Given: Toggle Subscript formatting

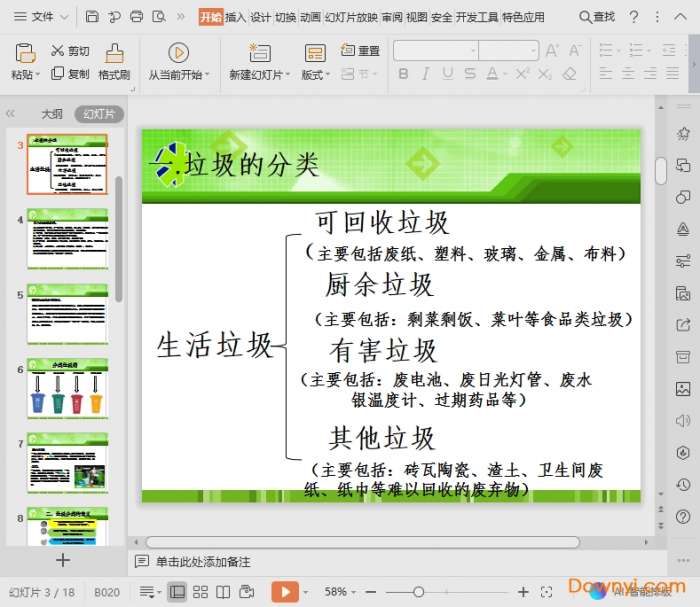Looking at the screenshot, I should (x=545, y=74).
